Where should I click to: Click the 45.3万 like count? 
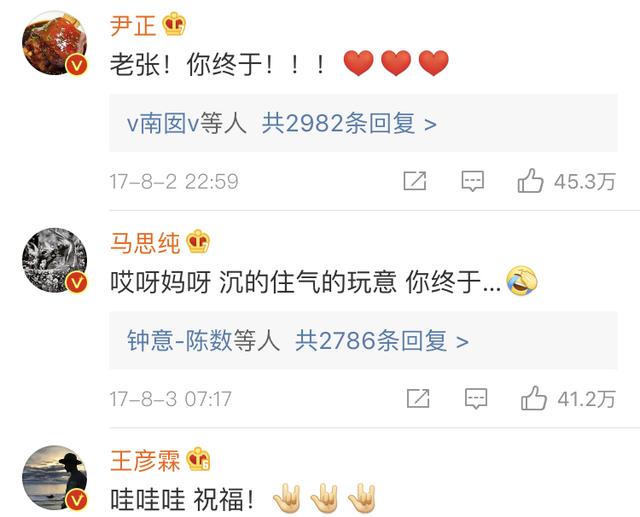[x=584, y=181]
